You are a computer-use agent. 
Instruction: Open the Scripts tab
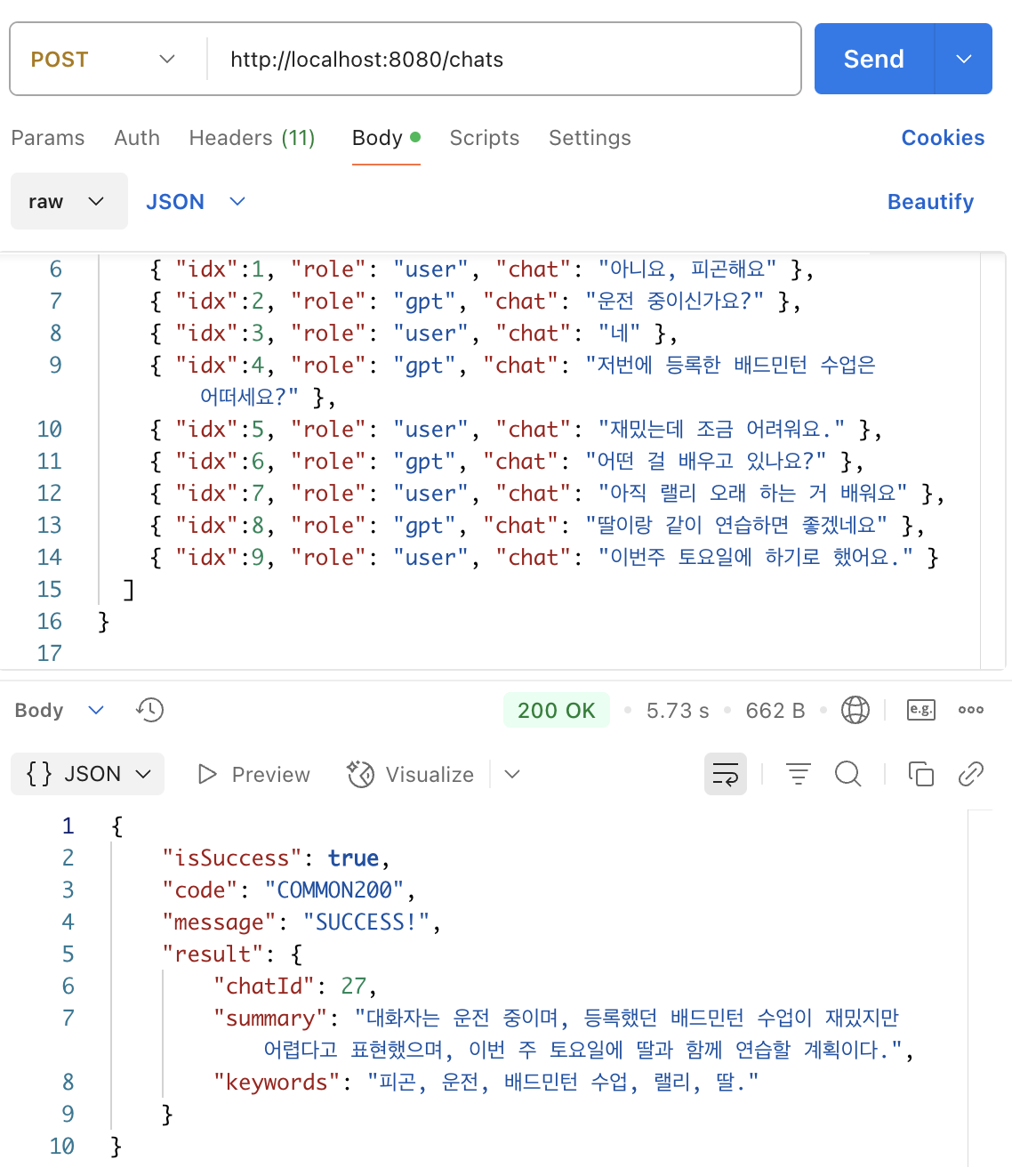[x=485, y=138]
